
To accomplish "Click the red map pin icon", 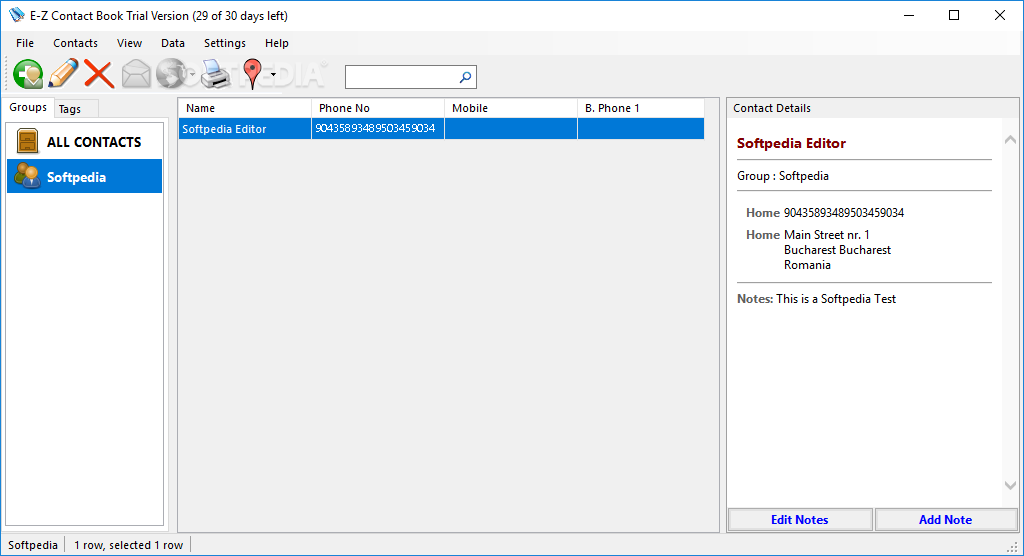I will tap(252, 74).
